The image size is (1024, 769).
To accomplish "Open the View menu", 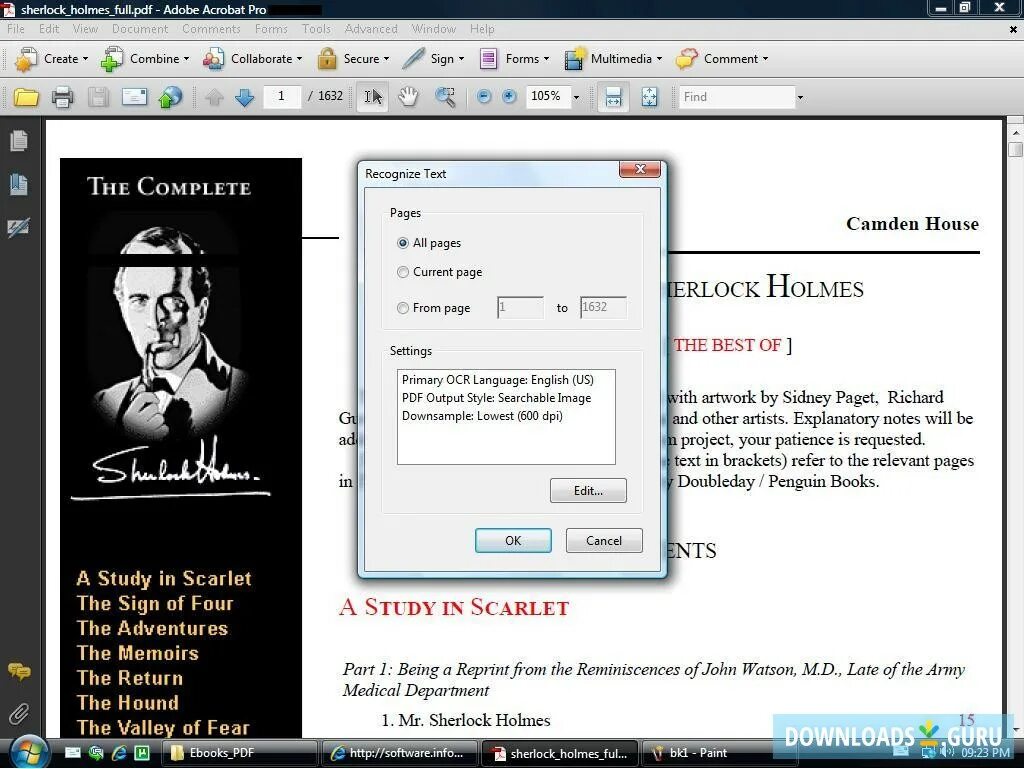I will click(x=85, y=29).
